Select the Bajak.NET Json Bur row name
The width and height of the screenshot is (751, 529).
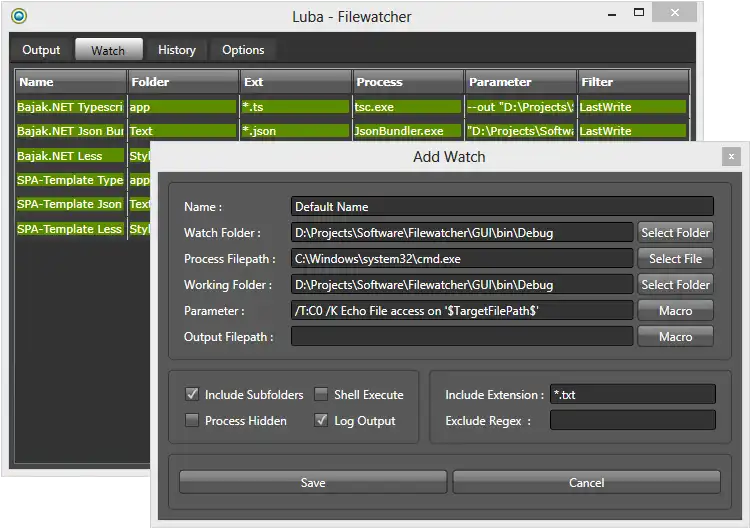tap(70, 131)
